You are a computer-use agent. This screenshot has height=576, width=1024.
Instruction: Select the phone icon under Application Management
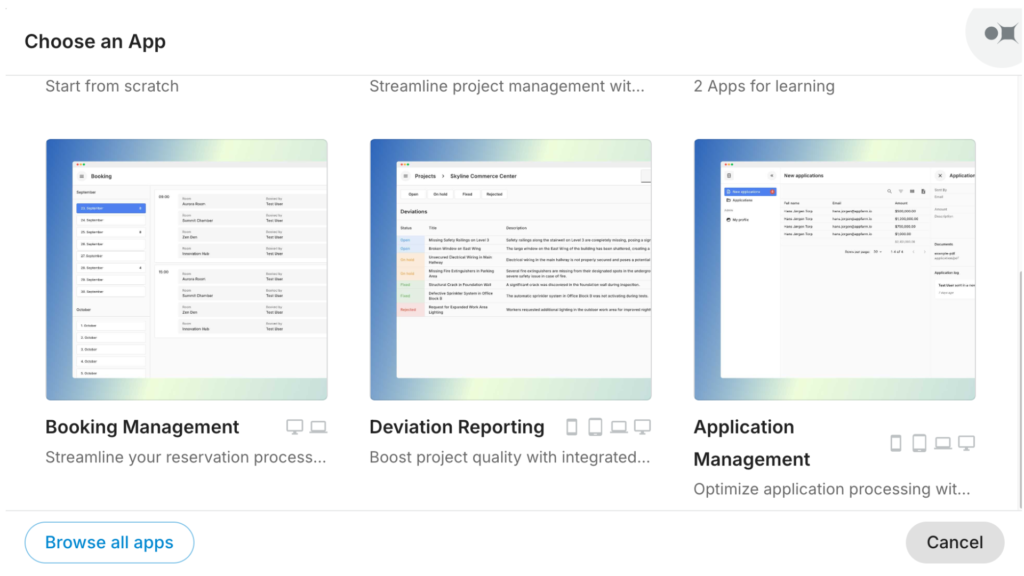[x=895, y=441]
